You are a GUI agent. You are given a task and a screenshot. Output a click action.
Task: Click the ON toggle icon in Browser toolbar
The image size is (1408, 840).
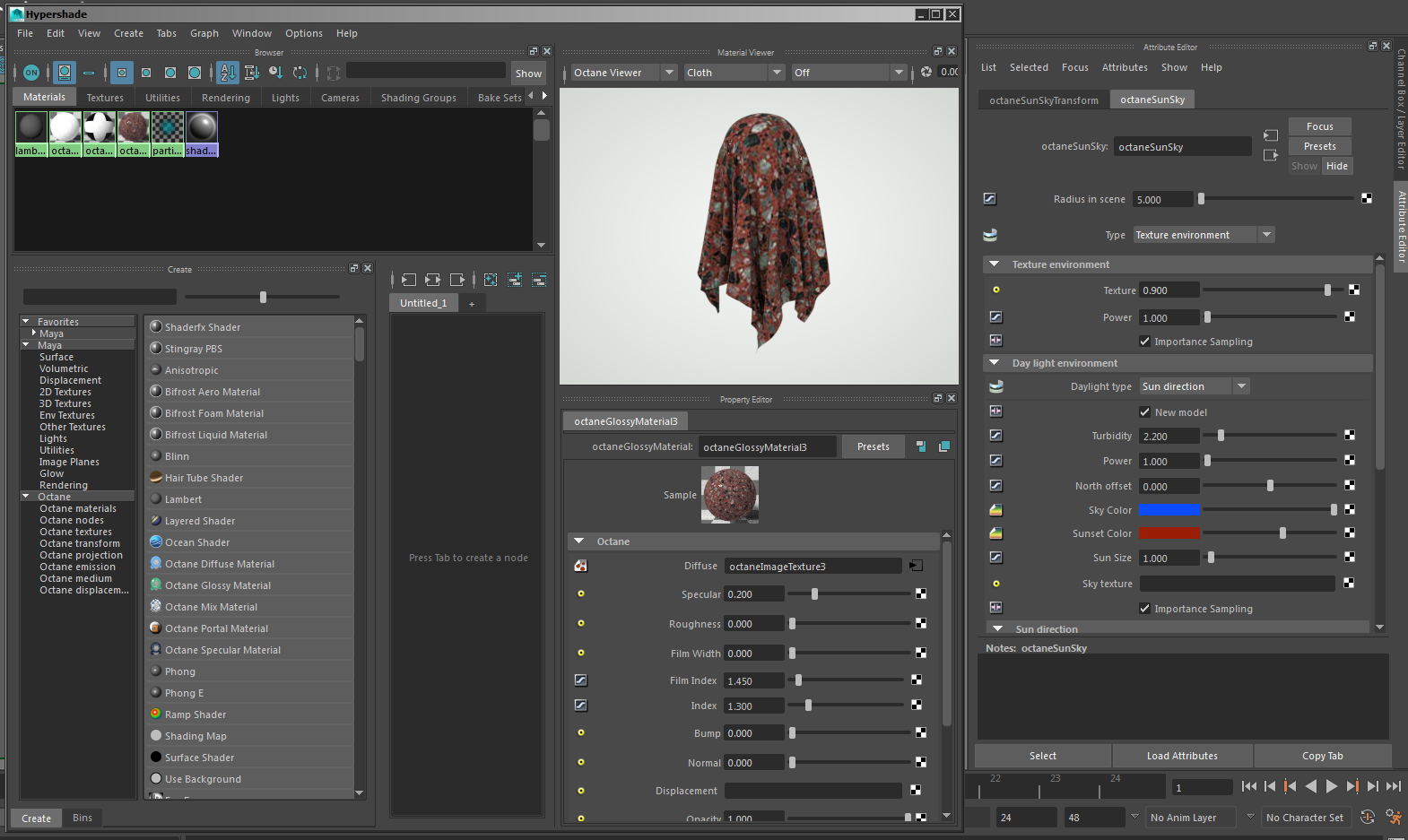coord(31,73)
